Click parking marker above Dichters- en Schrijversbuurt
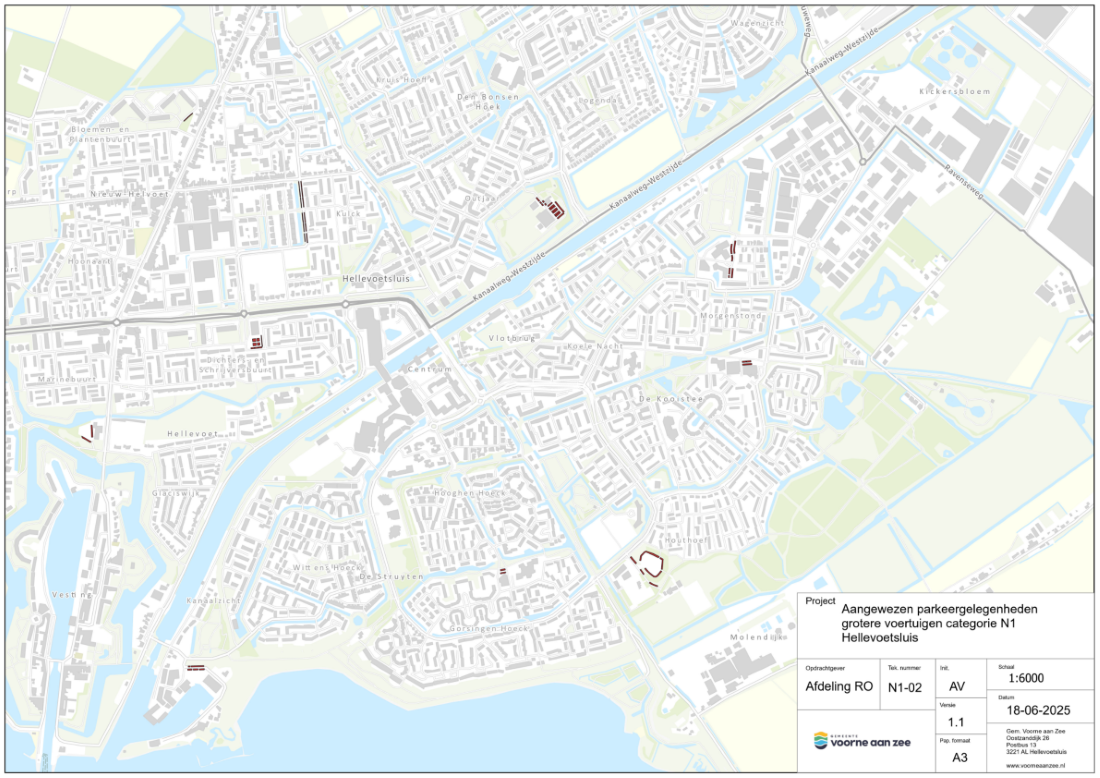Screen dimensions: 1100x778 coord(256,342)
